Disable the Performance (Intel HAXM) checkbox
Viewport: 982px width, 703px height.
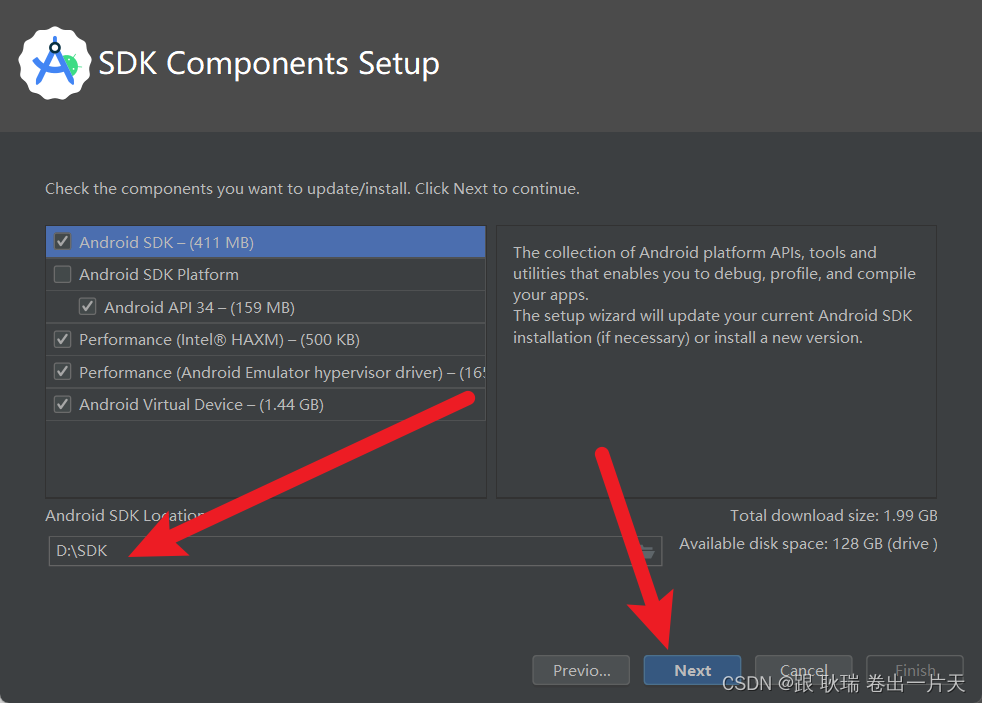point(62,339)
